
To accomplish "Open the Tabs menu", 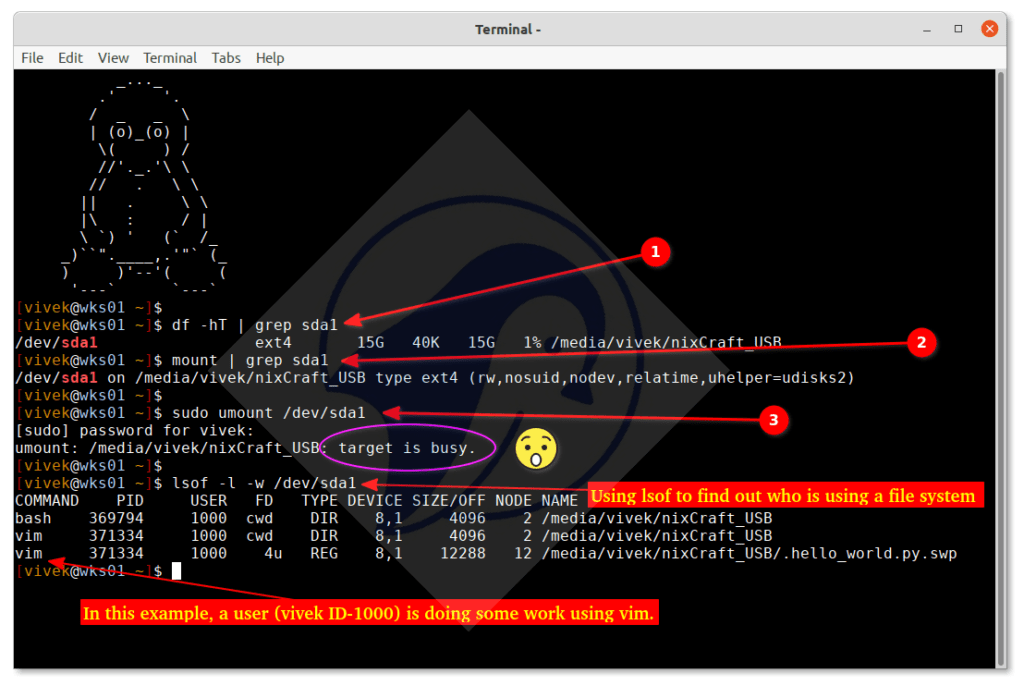I will pos(225,57).
